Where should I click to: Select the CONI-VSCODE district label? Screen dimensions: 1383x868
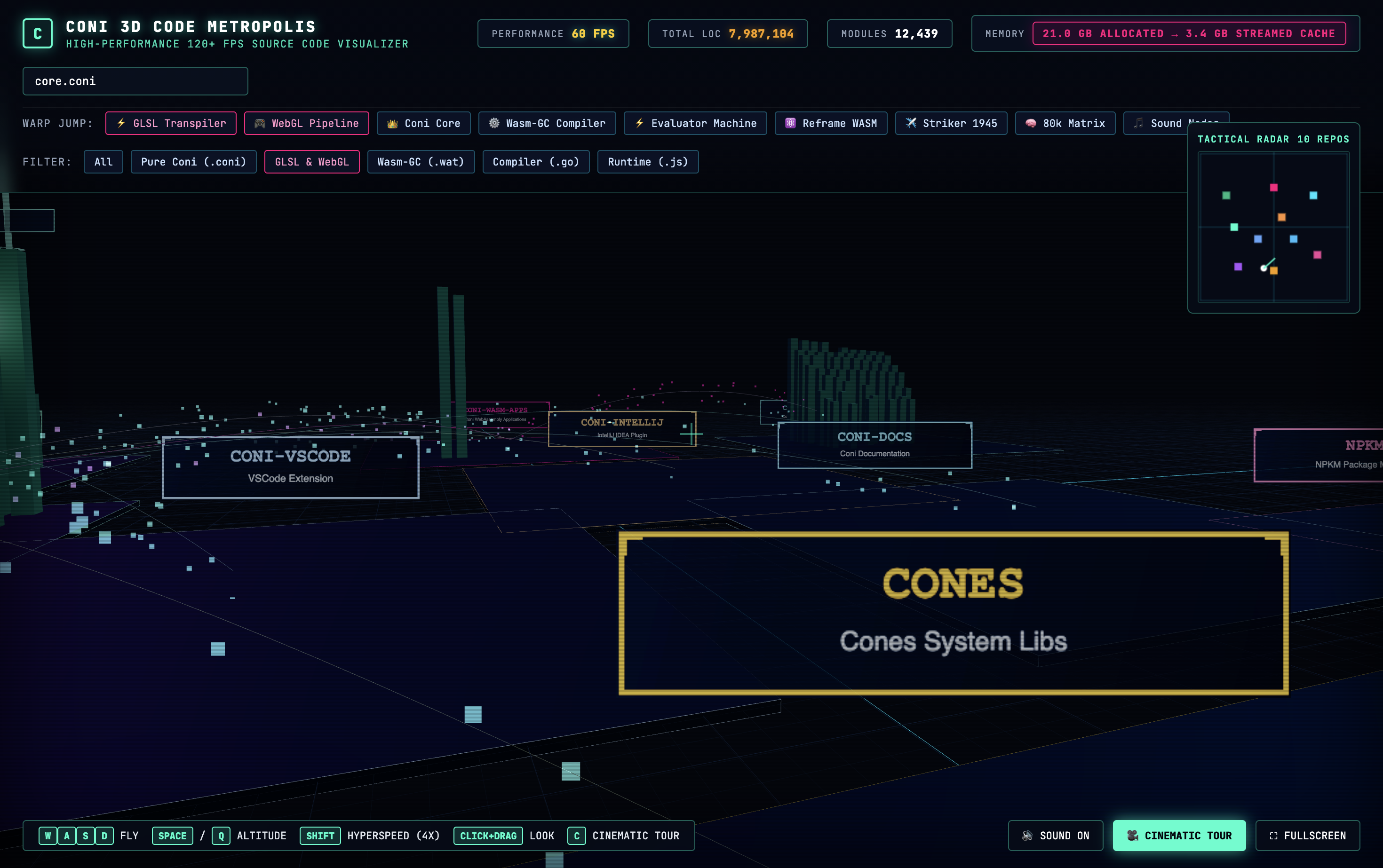[x=291, y=467]
